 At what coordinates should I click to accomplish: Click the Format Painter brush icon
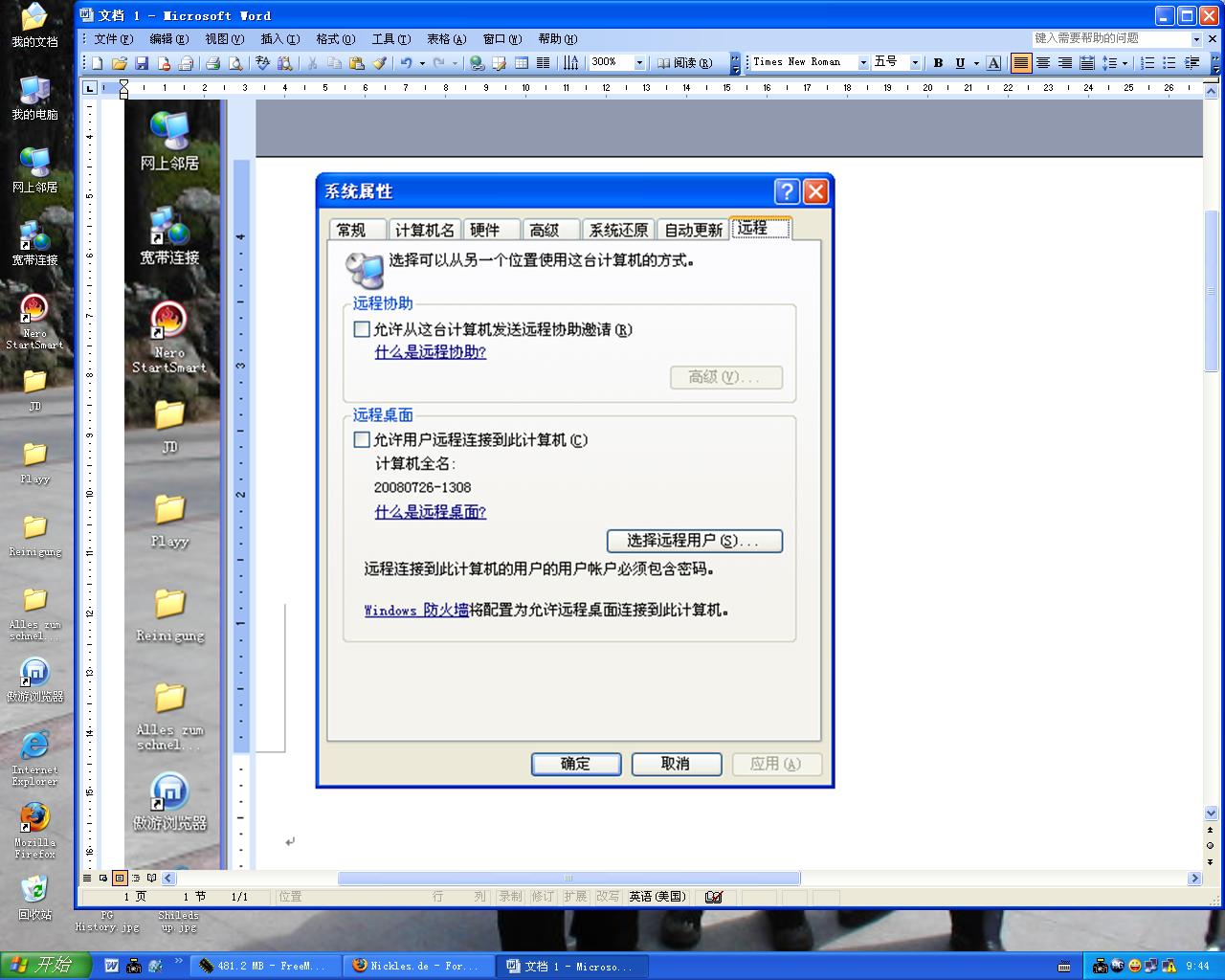click(x=379, y=63)
